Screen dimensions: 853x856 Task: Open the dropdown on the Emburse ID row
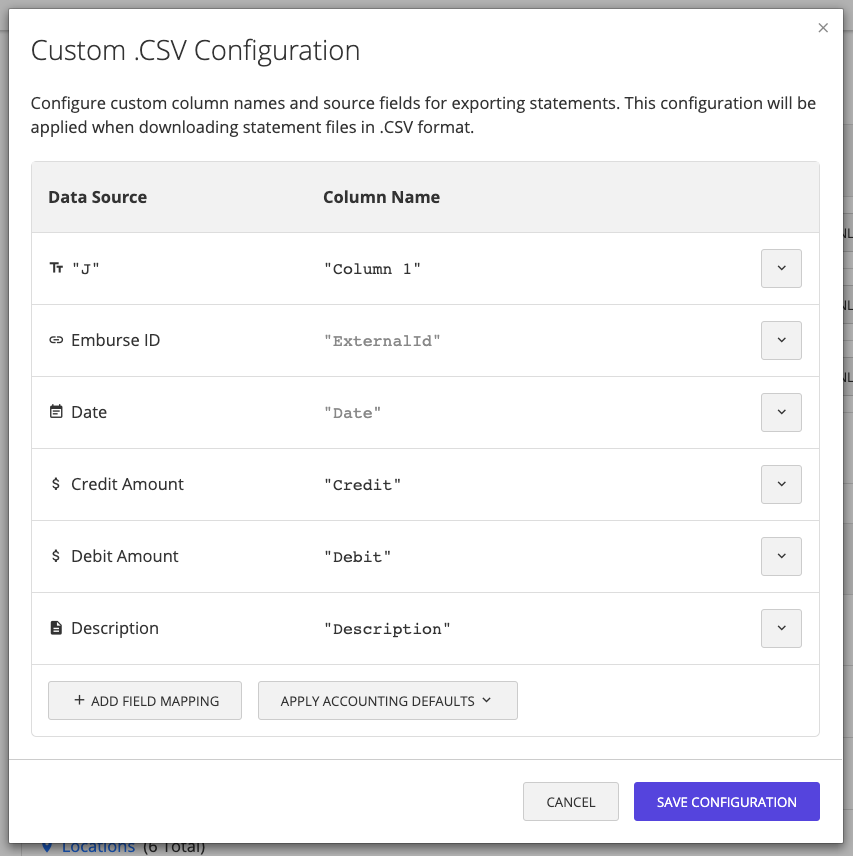[x=781, y=340]
